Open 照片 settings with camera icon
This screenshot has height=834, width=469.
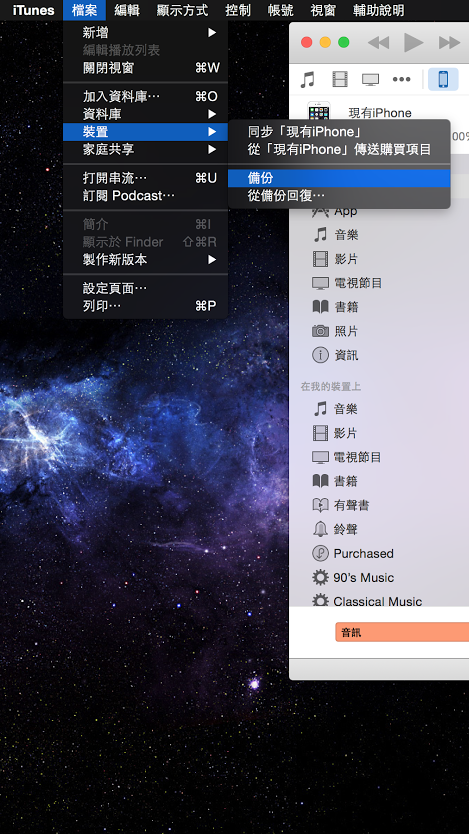[x=335, y=331]
